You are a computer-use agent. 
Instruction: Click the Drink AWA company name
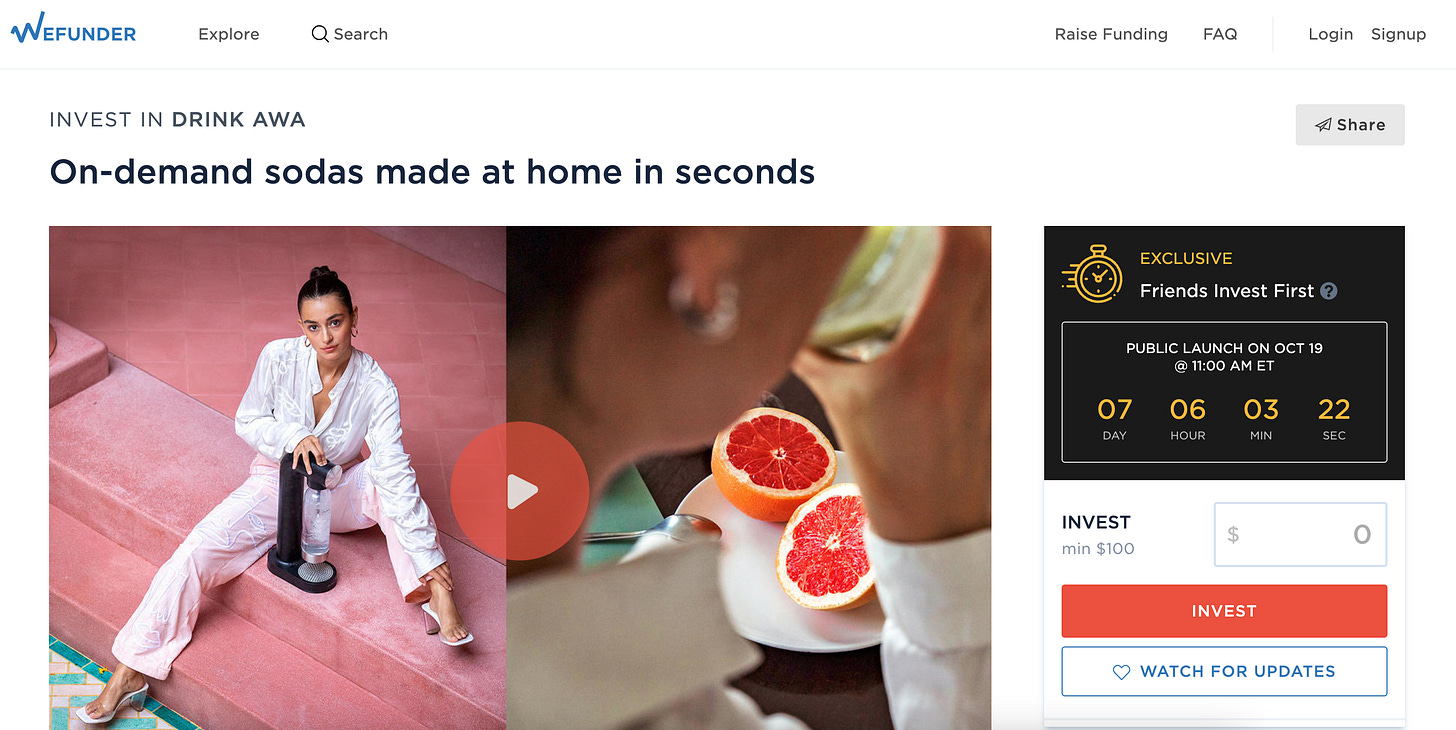pyautogui.click(x=238, y=120)
